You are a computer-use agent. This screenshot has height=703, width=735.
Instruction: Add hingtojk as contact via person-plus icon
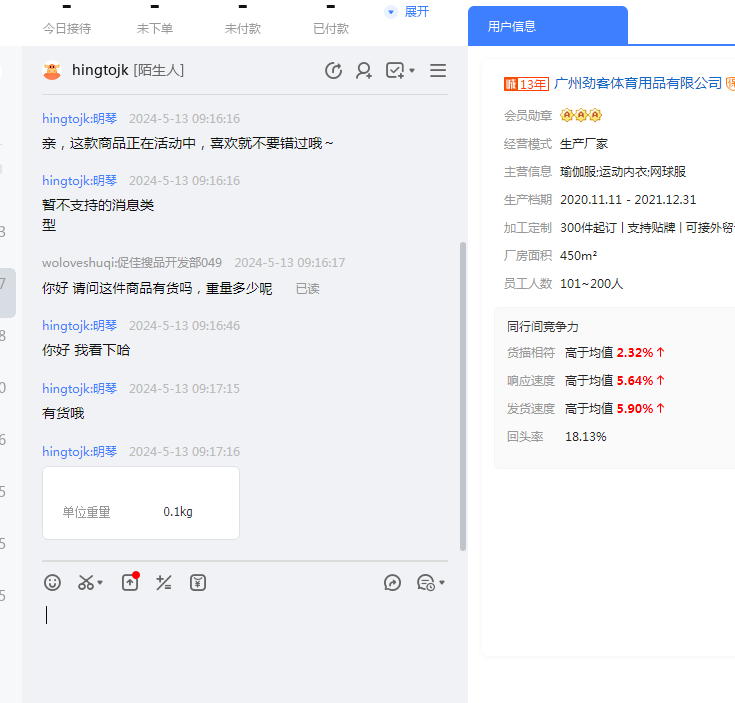pos(364,71)
